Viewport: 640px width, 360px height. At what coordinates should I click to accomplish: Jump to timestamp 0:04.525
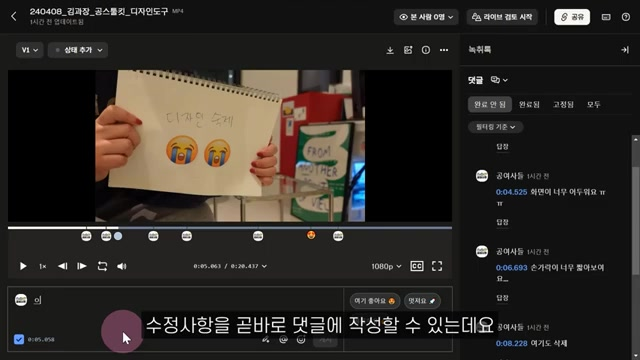click(x=511, y=192)
